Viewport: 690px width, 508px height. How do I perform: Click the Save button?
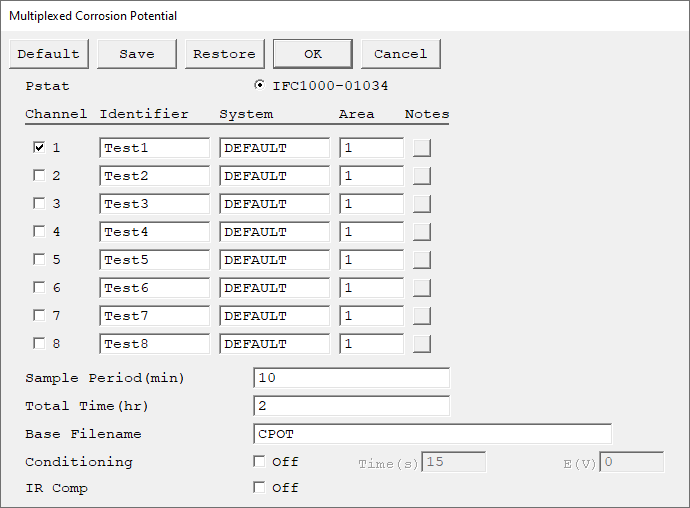[137, 54]
